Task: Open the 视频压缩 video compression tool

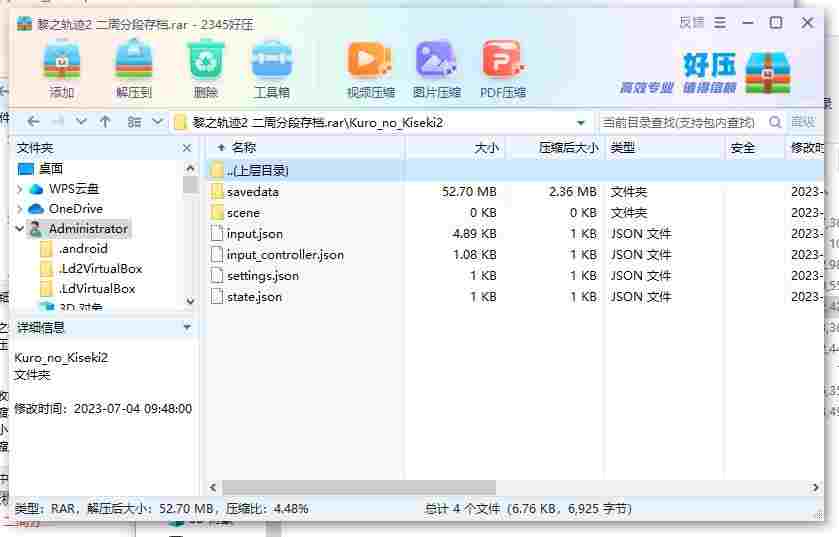Action: (x=370, y=70)
